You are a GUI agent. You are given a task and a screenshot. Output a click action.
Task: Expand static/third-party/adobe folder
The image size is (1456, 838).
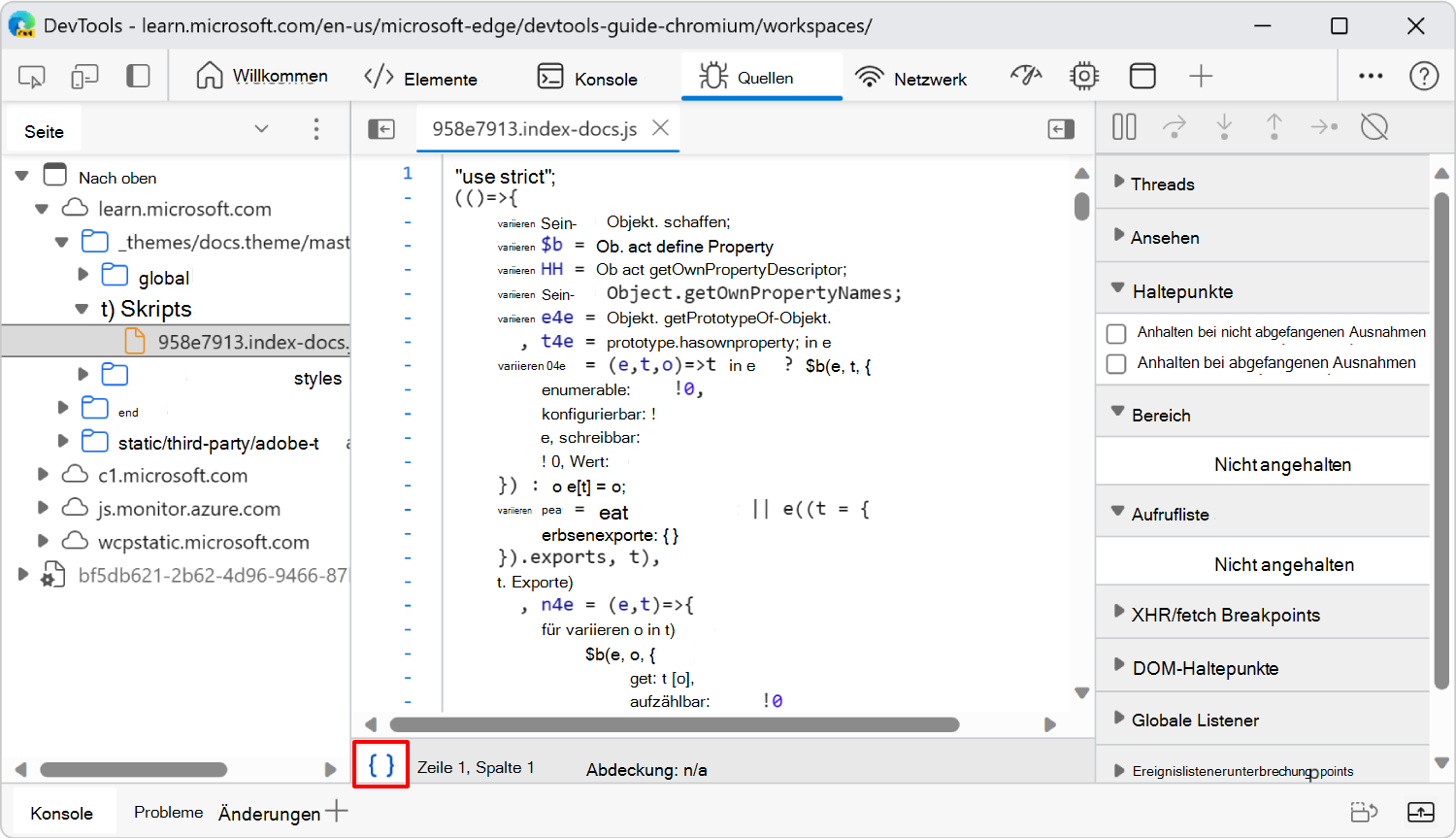tap(63, 441)
